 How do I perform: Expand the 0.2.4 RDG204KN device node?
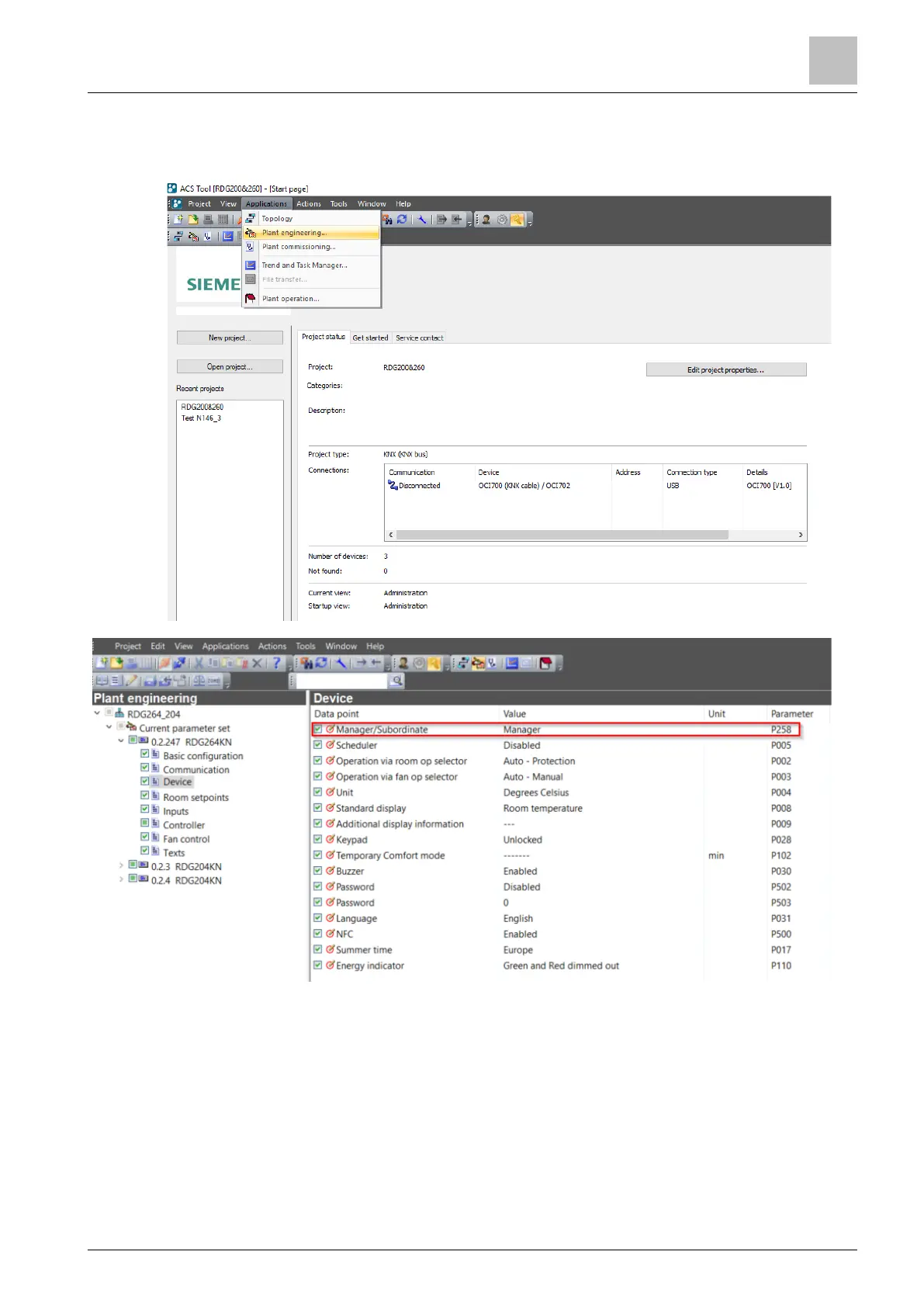tap(121, 879)
